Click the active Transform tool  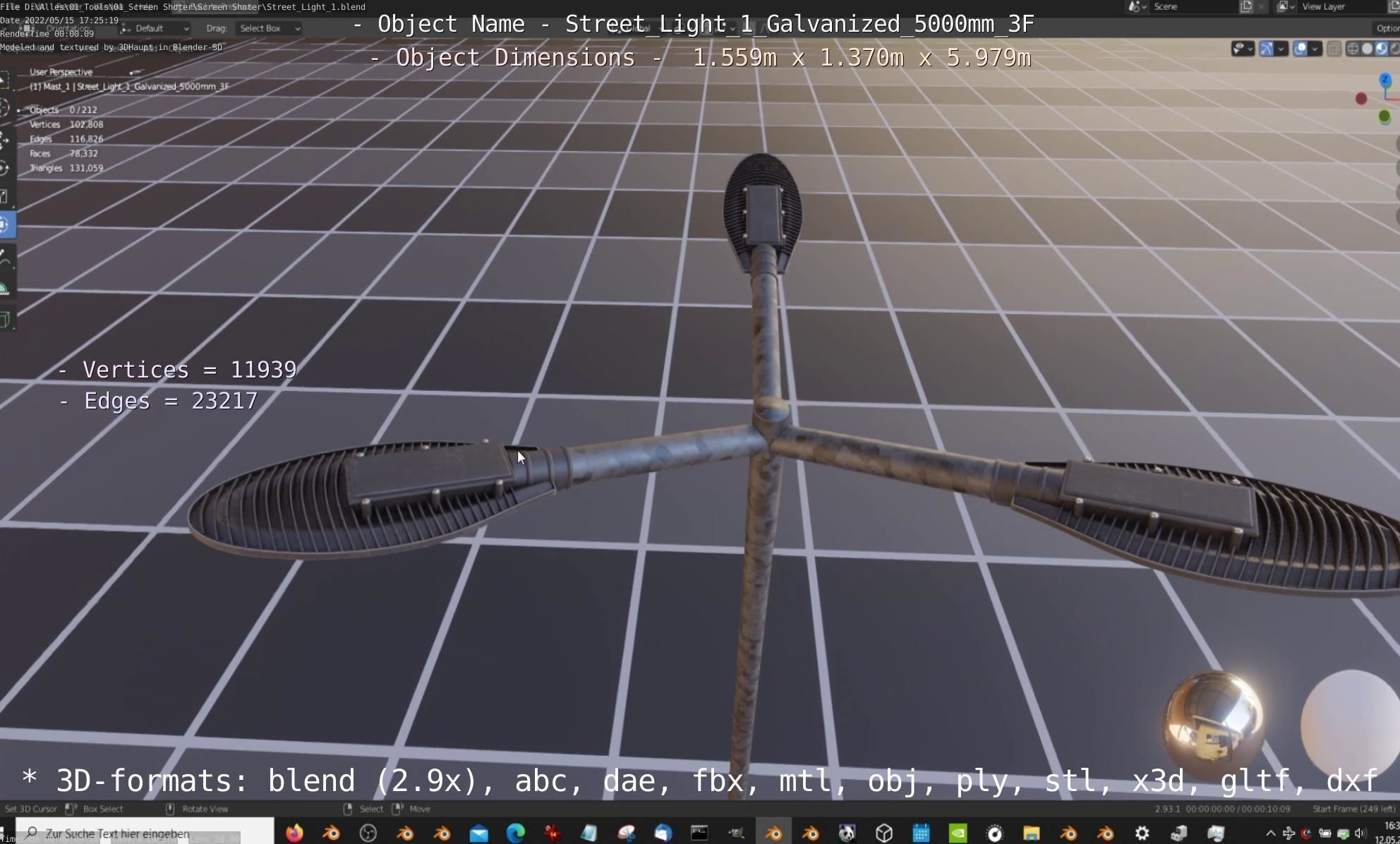click(x=6, y=224)
